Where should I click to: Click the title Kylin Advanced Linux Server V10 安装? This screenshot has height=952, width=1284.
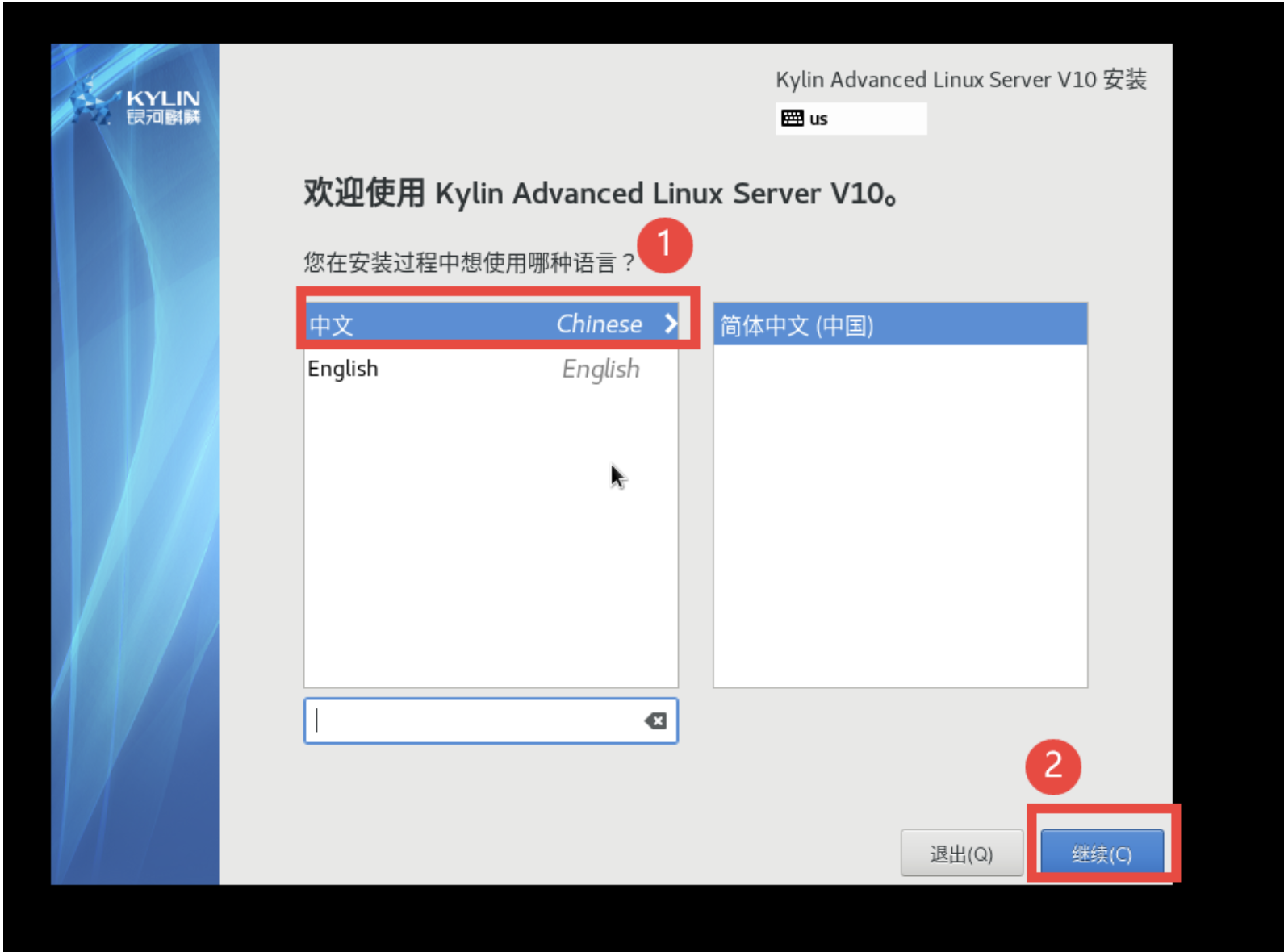pyautogui.click(x=960, y=80)
